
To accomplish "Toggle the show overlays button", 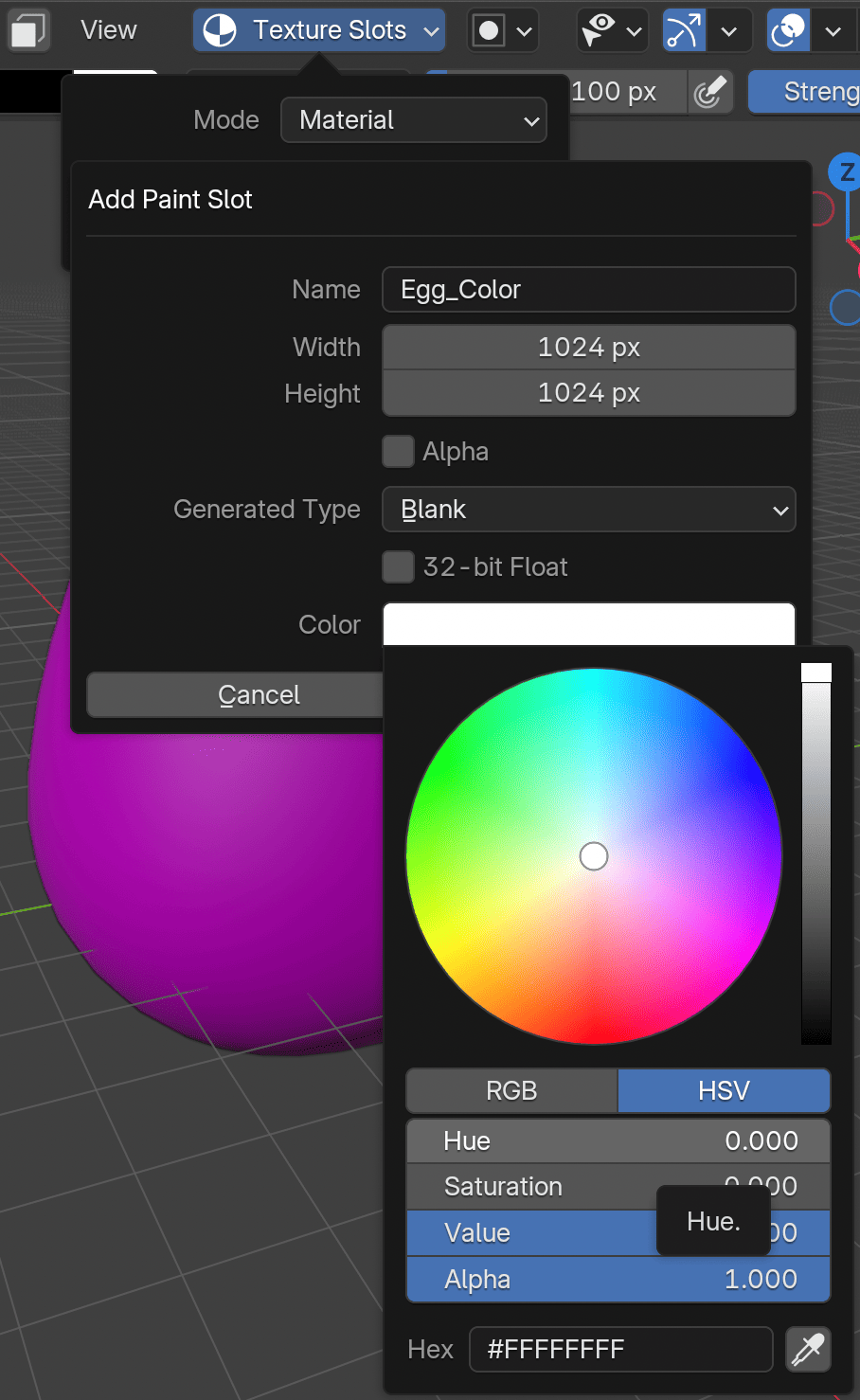I will coord(788,30).
